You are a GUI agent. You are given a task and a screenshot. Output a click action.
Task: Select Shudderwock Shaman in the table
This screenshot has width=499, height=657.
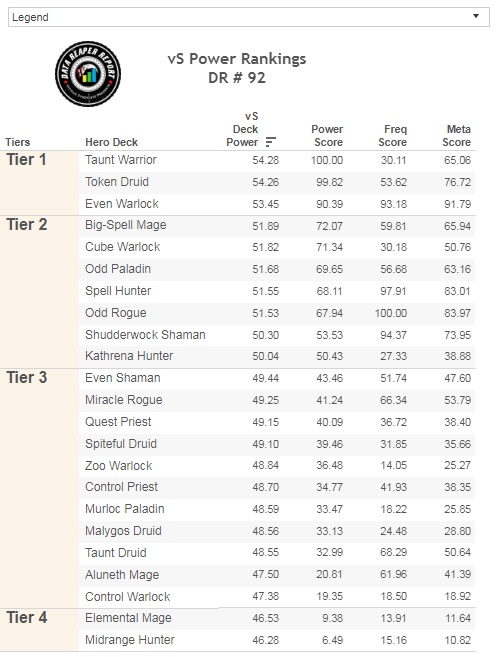click(145, 335)
